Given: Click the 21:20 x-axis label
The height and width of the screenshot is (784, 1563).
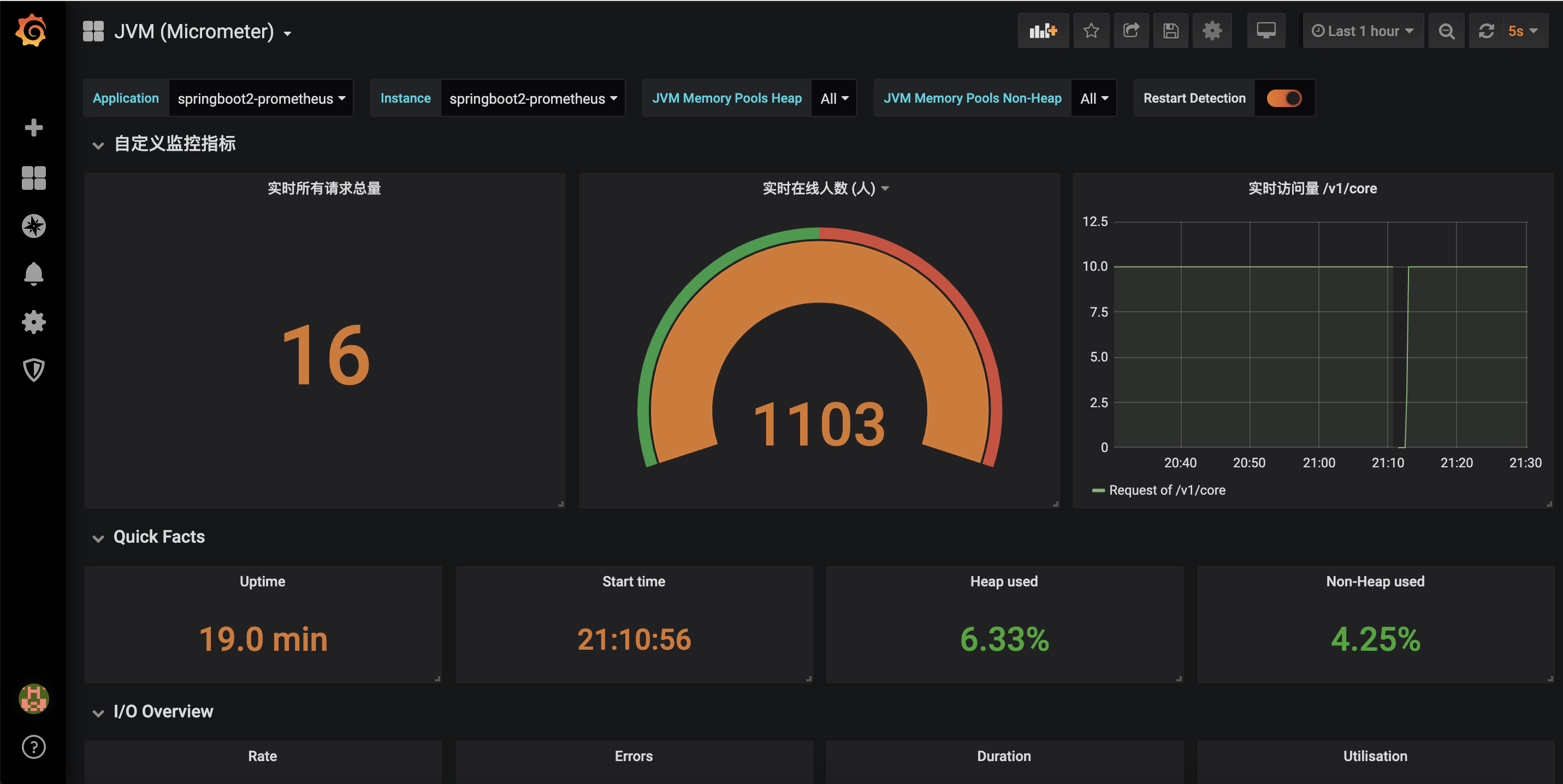Looking at the screenshot, I should (1456, 462).
